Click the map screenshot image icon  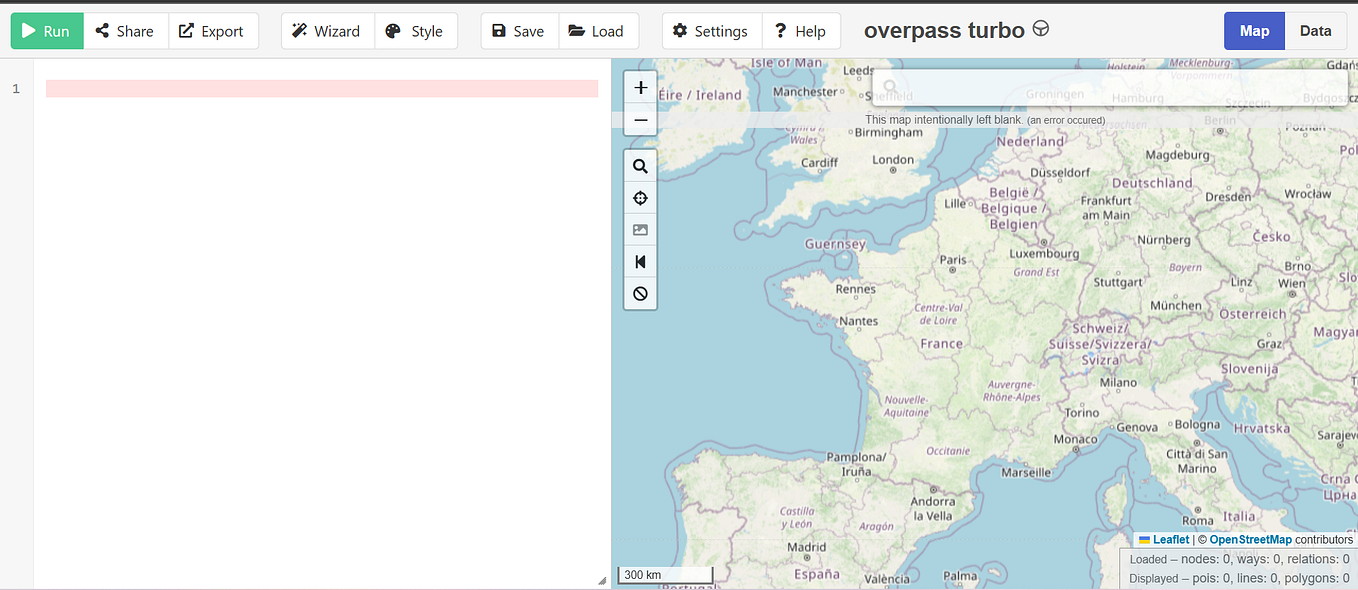(640, 229)
